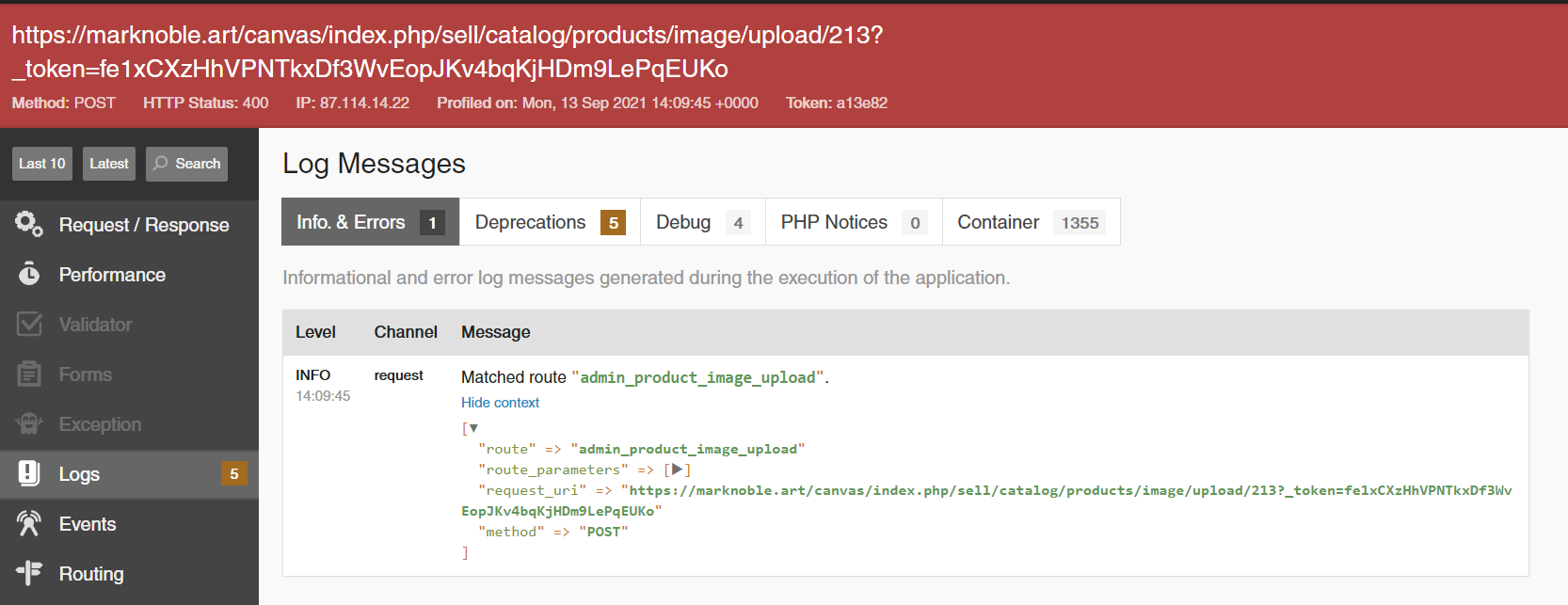Image resolution: width=1568 pixels, height=605 pixels.
Task: Click the Validator checkmark icon
Action: pos(29,324)
